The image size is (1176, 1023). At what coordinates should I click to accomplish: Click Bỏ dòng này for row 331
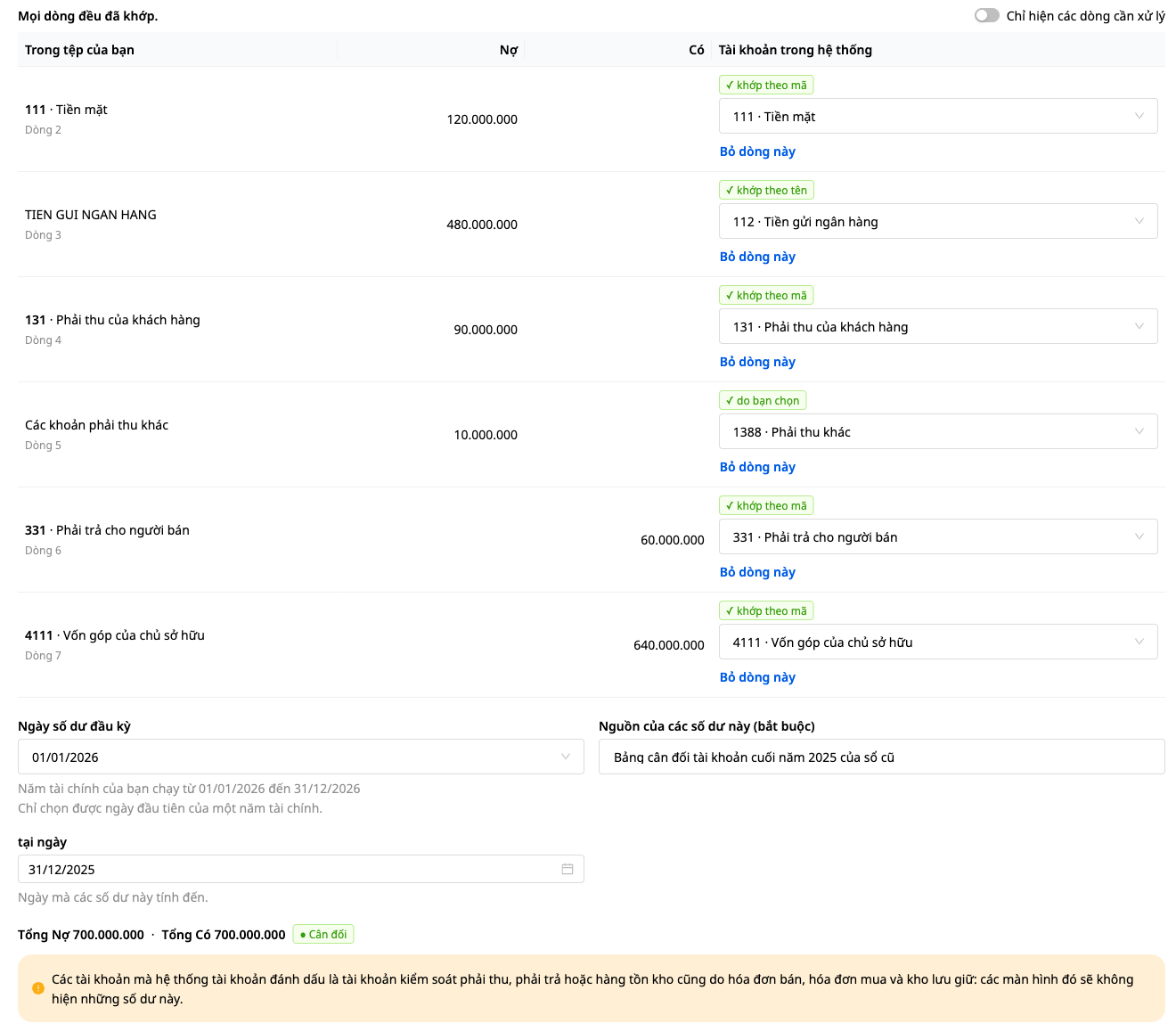[x=757, y=572]
